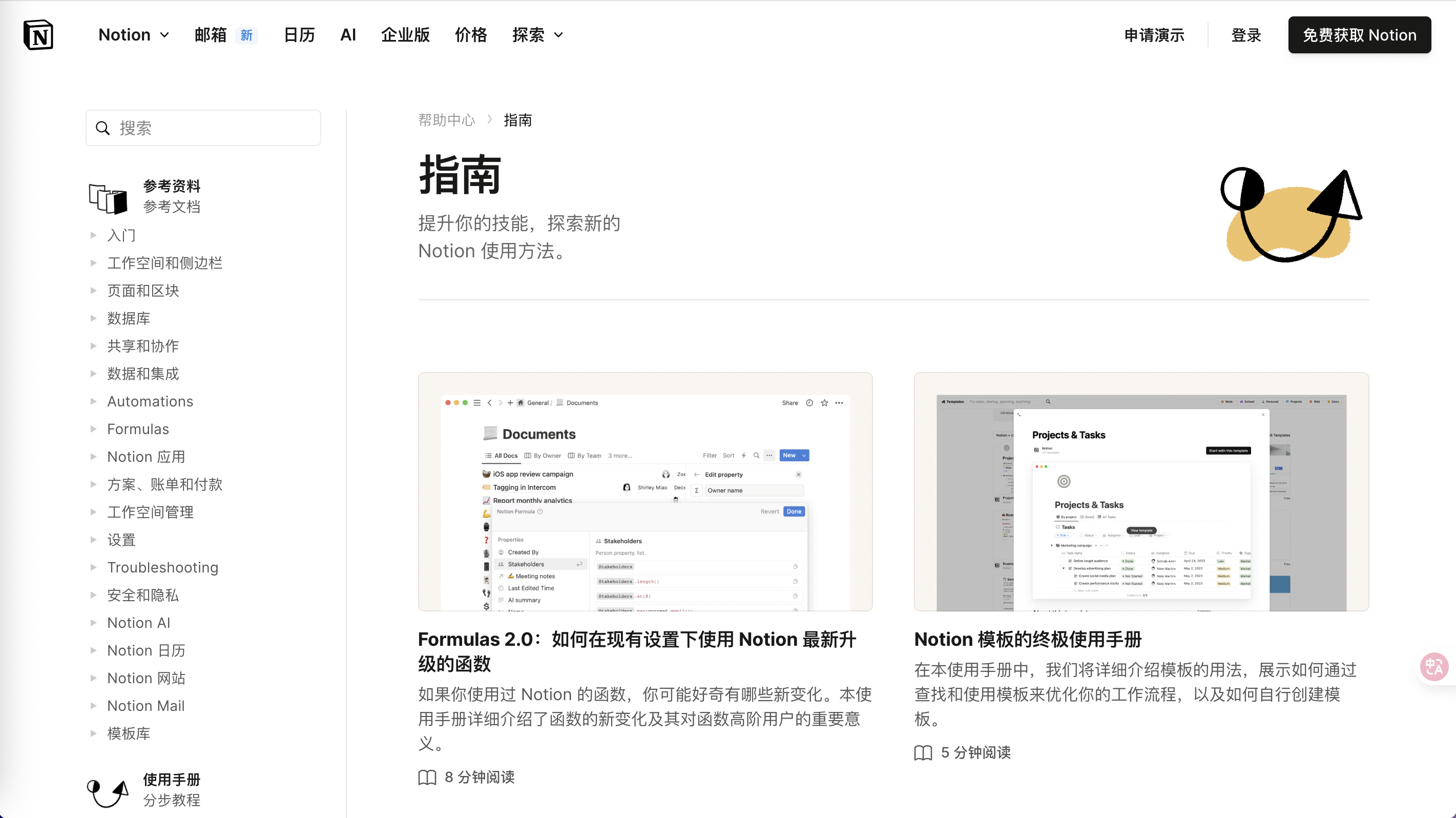Click the Notion logo icon

tap(38, 35)
